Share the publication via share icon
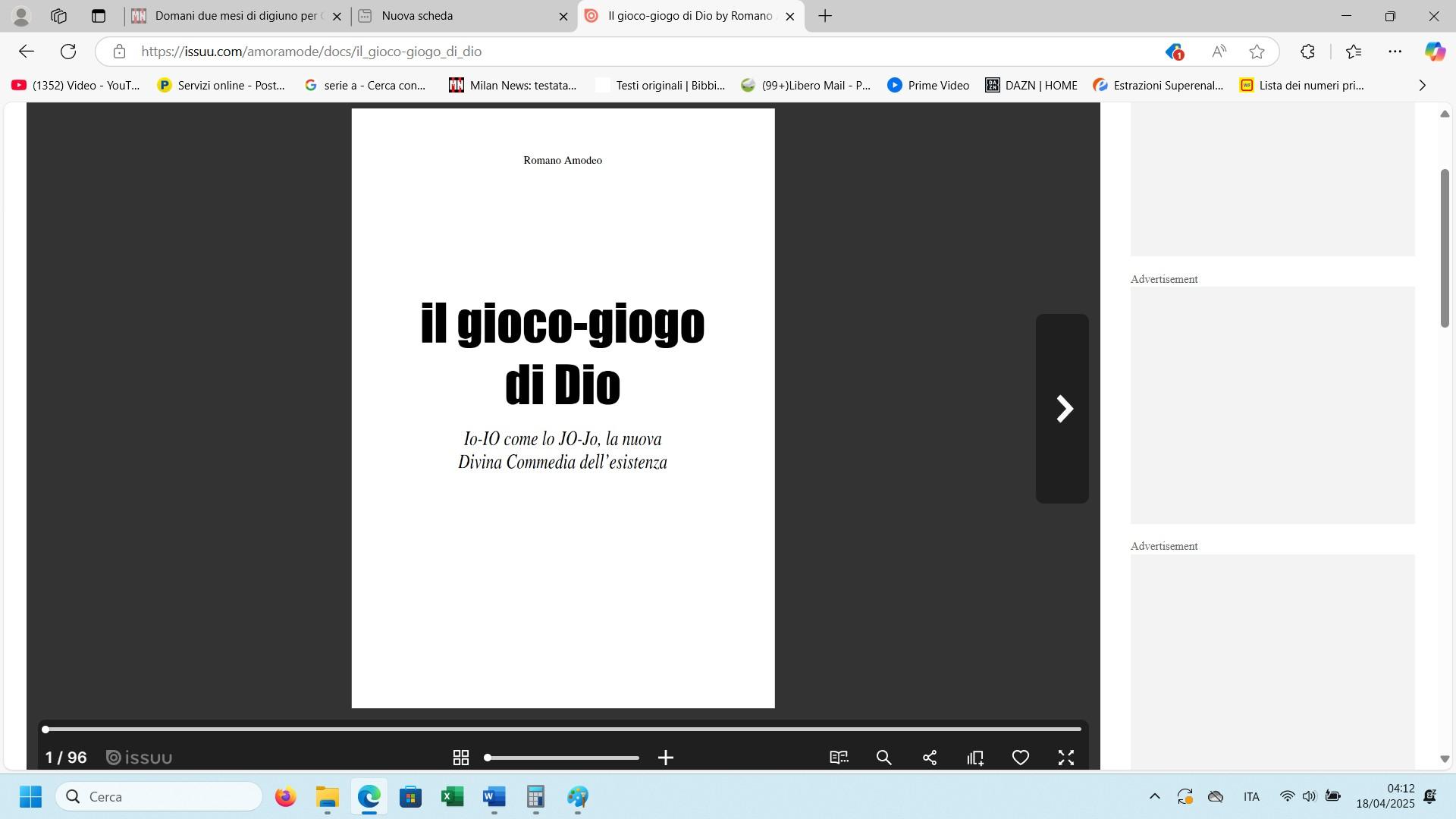The height and width of the screenshot is (819, 1456). point(930,758)
